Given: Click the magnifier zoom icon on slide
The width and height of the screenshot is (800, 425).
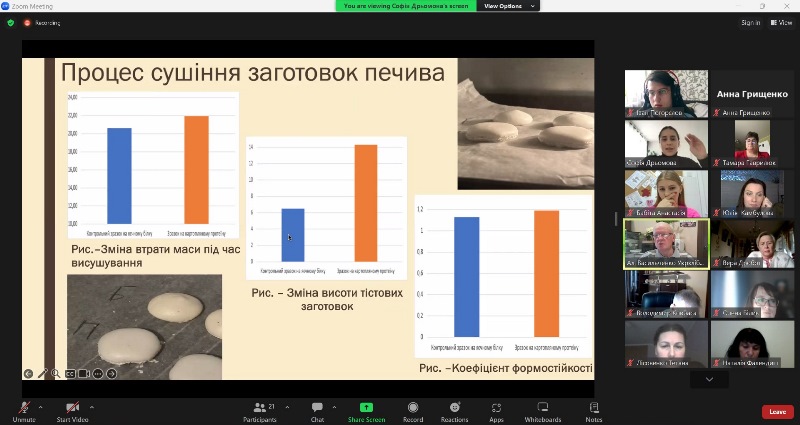Looking at the screenshot, I should pyautogui.click(x=56, y=374).
